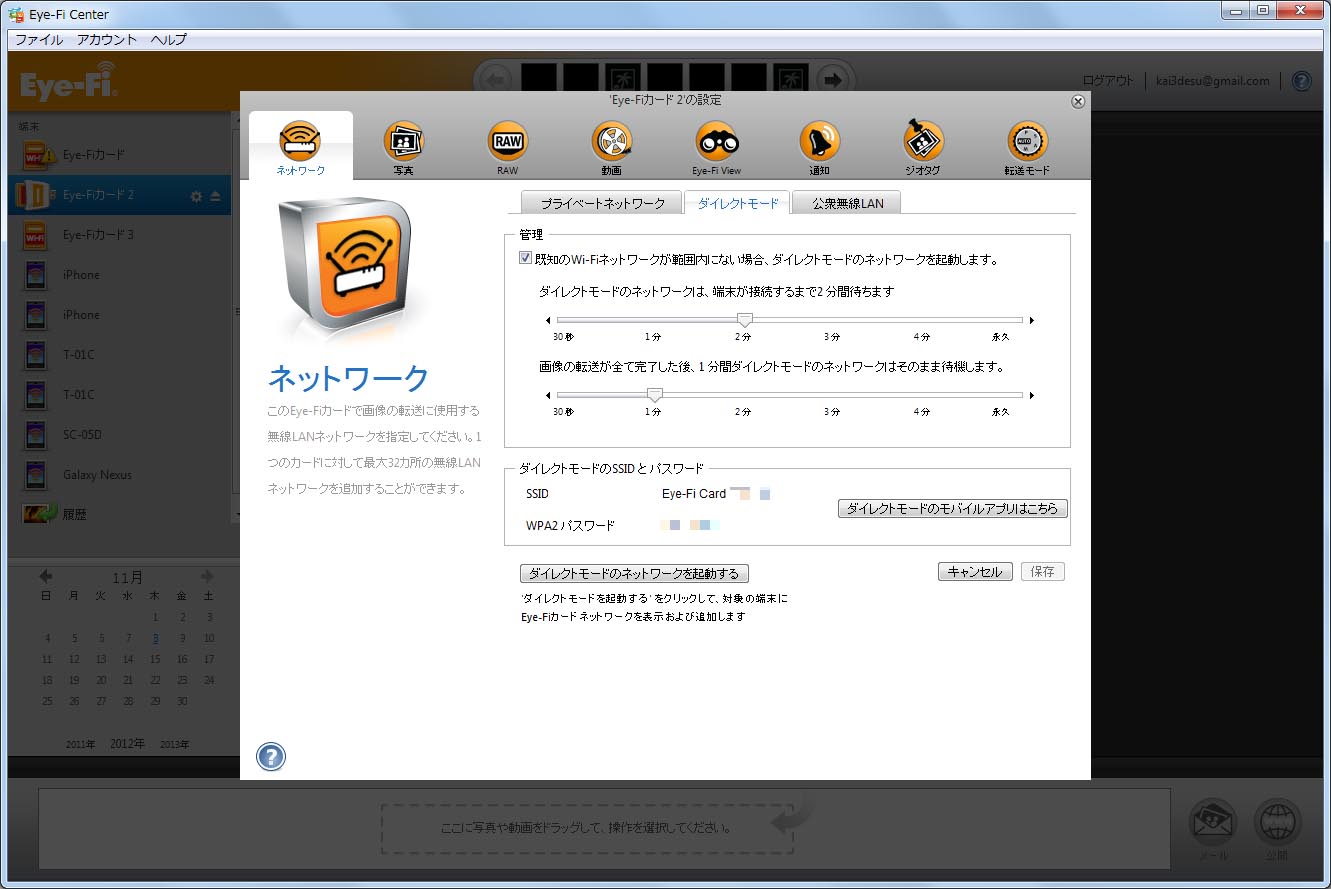
Task: Select the ジオタグ (Geotag) settings icon
Action: click(923, 141)
